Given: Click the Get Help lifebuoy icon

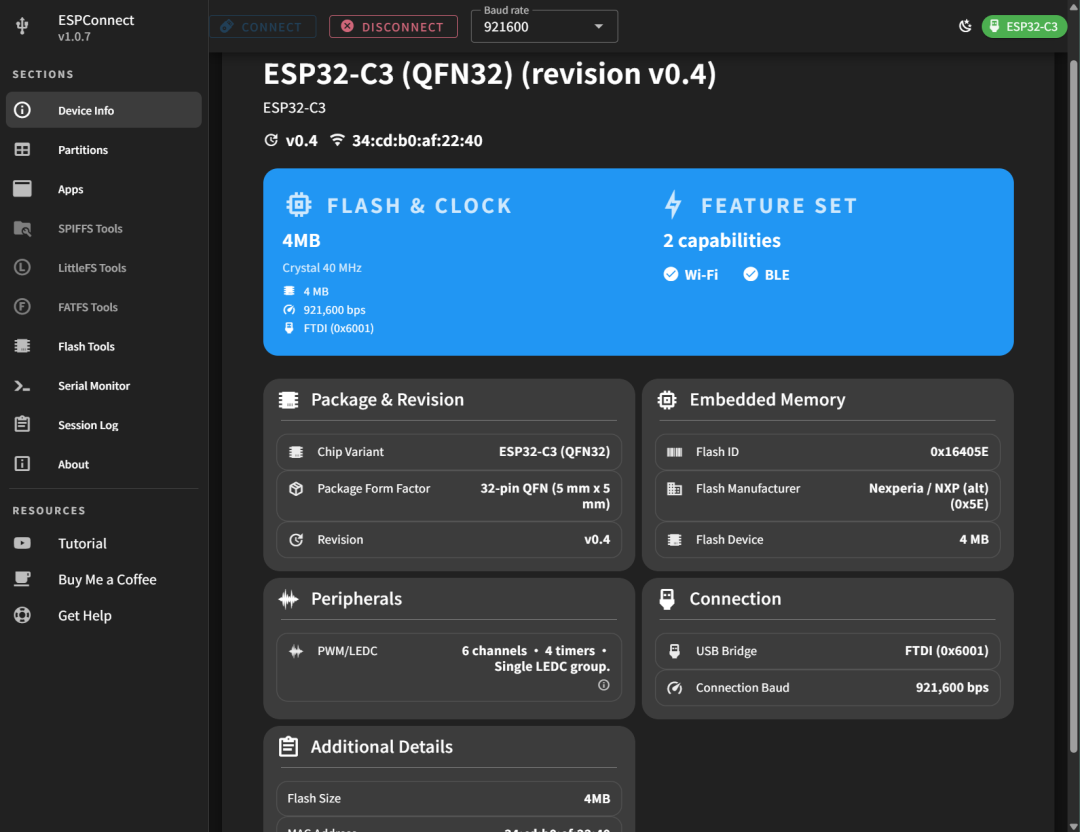Looking at the screenshot, I should 23,616.
